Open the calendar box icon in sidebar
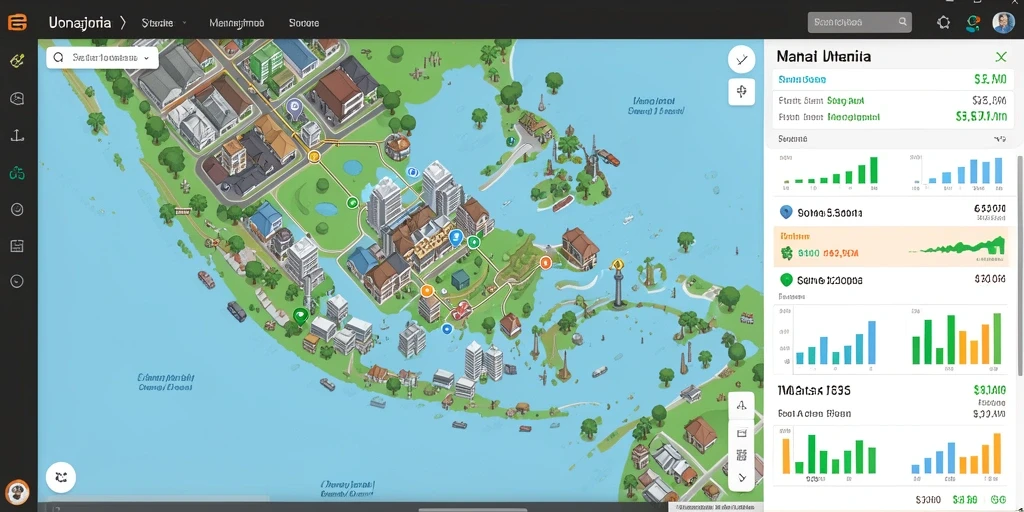The width and height of the screenshot is (1024, 512). click(x=17, y=246)
